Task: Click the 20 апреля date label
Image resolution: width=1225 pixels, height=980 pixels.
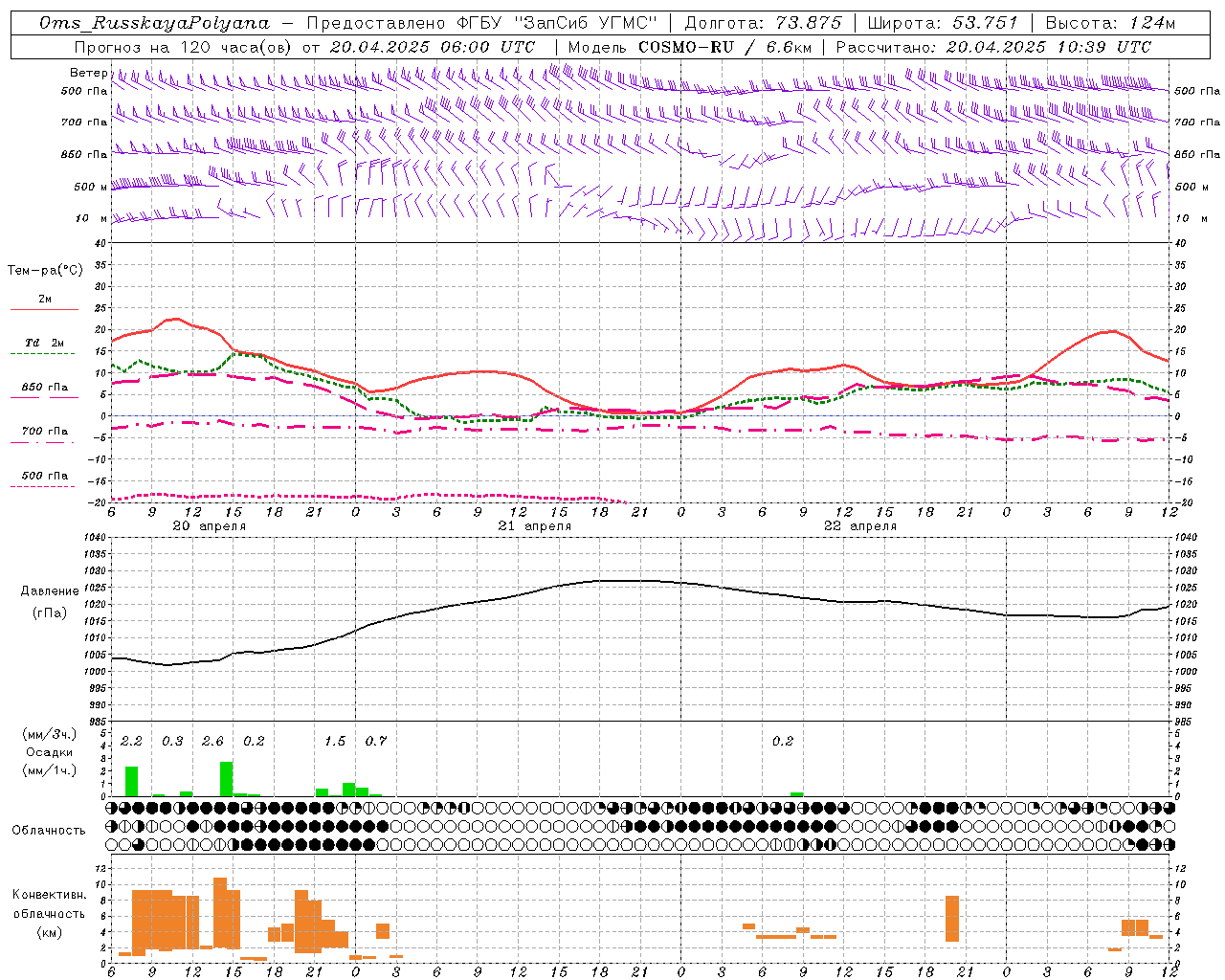Action: point(209,525)
